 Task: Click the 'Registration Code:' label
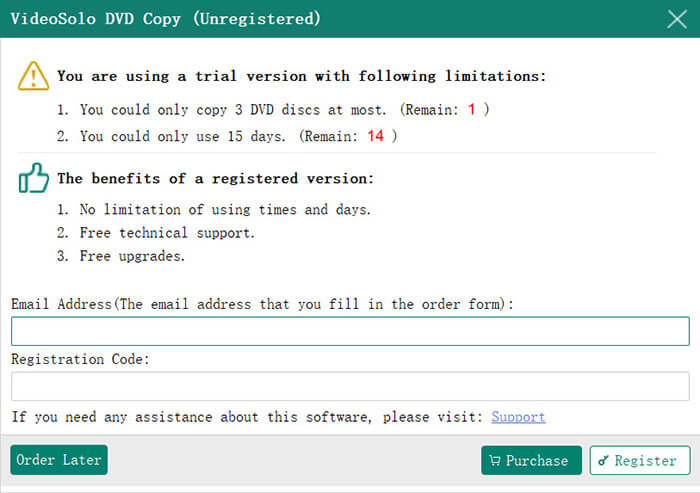tap(80, 359)
